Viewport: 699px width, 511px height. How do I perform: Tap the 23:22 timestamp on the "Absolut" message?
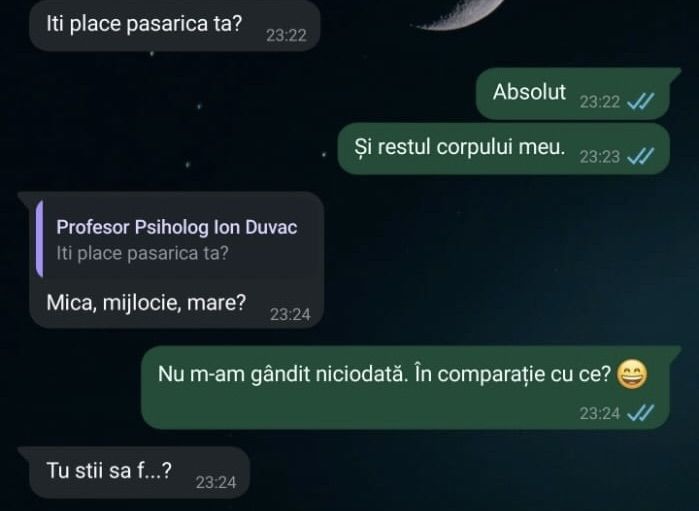pyautogui.click(x=600, y=102)
